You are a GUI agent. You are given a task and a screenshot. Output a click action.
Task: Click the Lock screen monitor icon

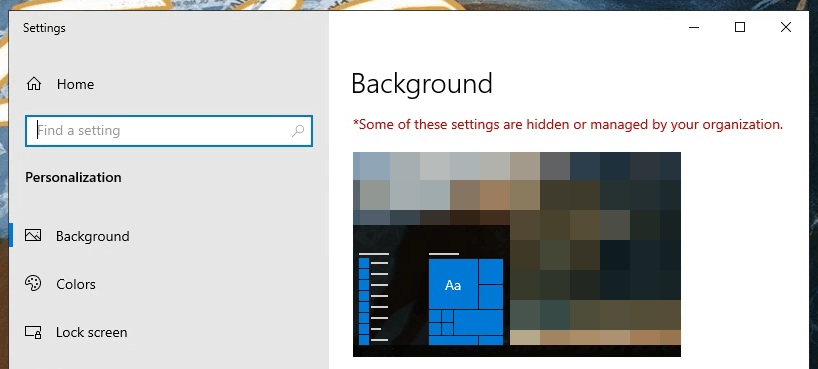pyautogui.click(x=33, y=332)
